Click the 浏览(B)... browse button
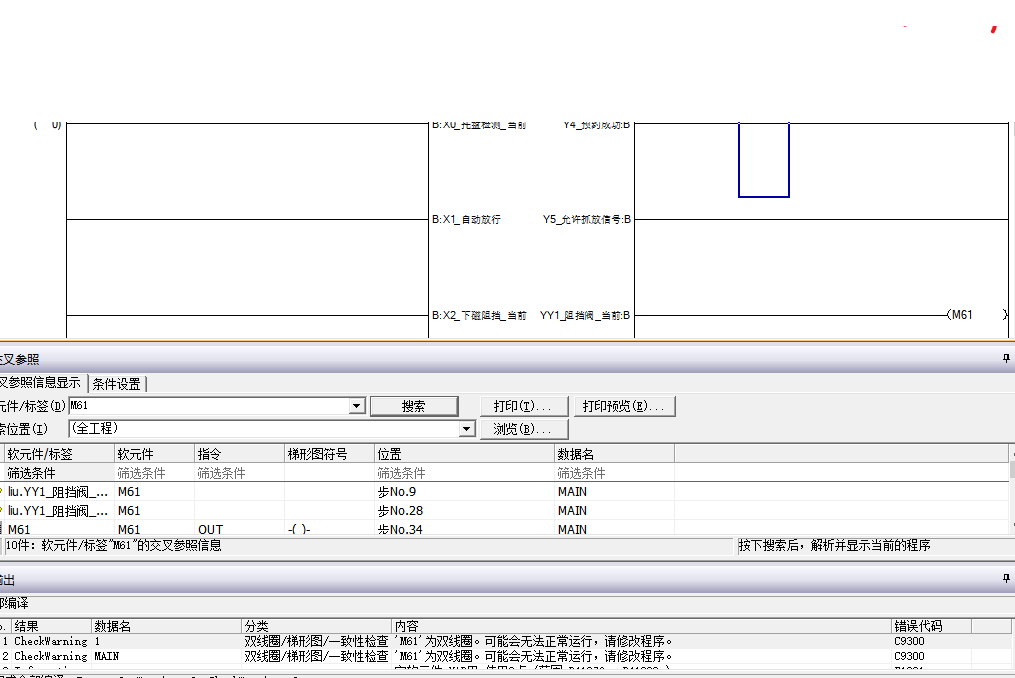Image resolution: width=1015 pixels, height=678 pixels. [522, 429]
